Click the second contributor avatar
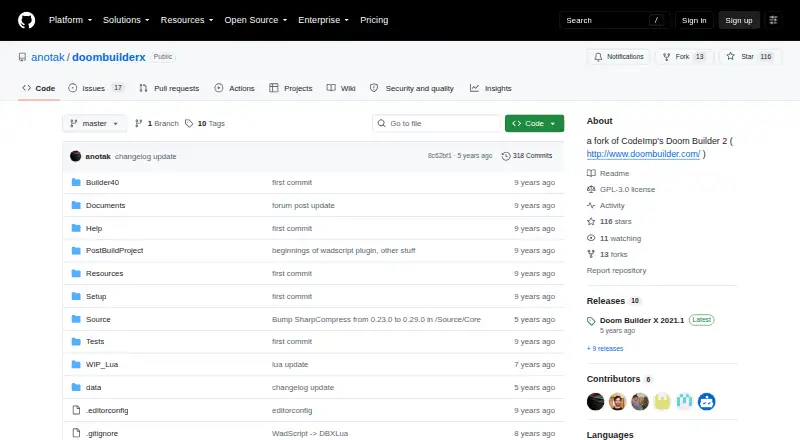 click(x=617, y=402)
